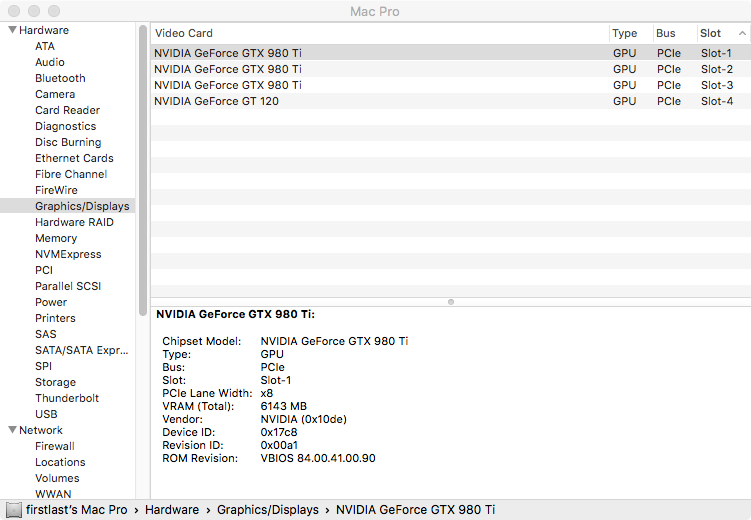751x520 pixels.
Task: Select the GeForce GT 120 row
Action: pos(451,101)
